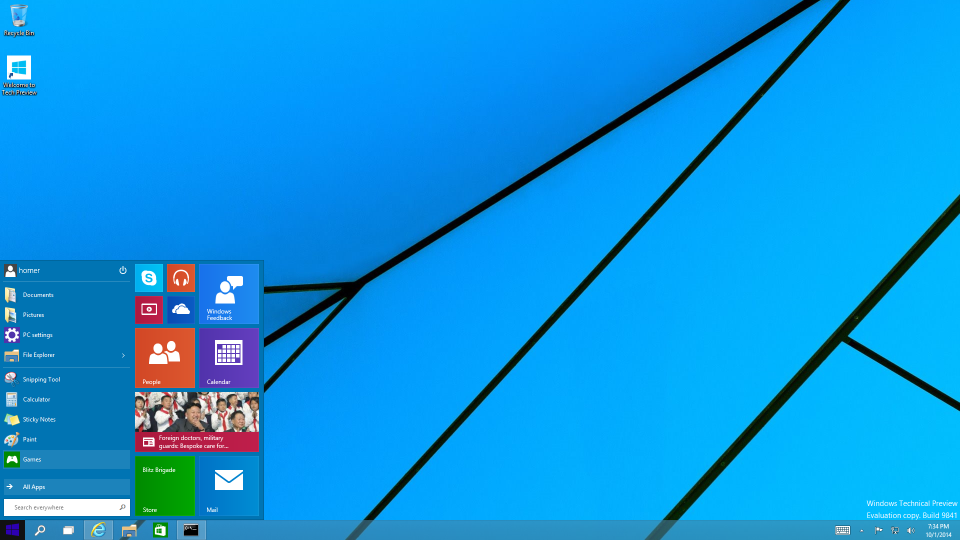Open the Video tile
This screenshot has height=540, width=960.
tap(149, 310)
